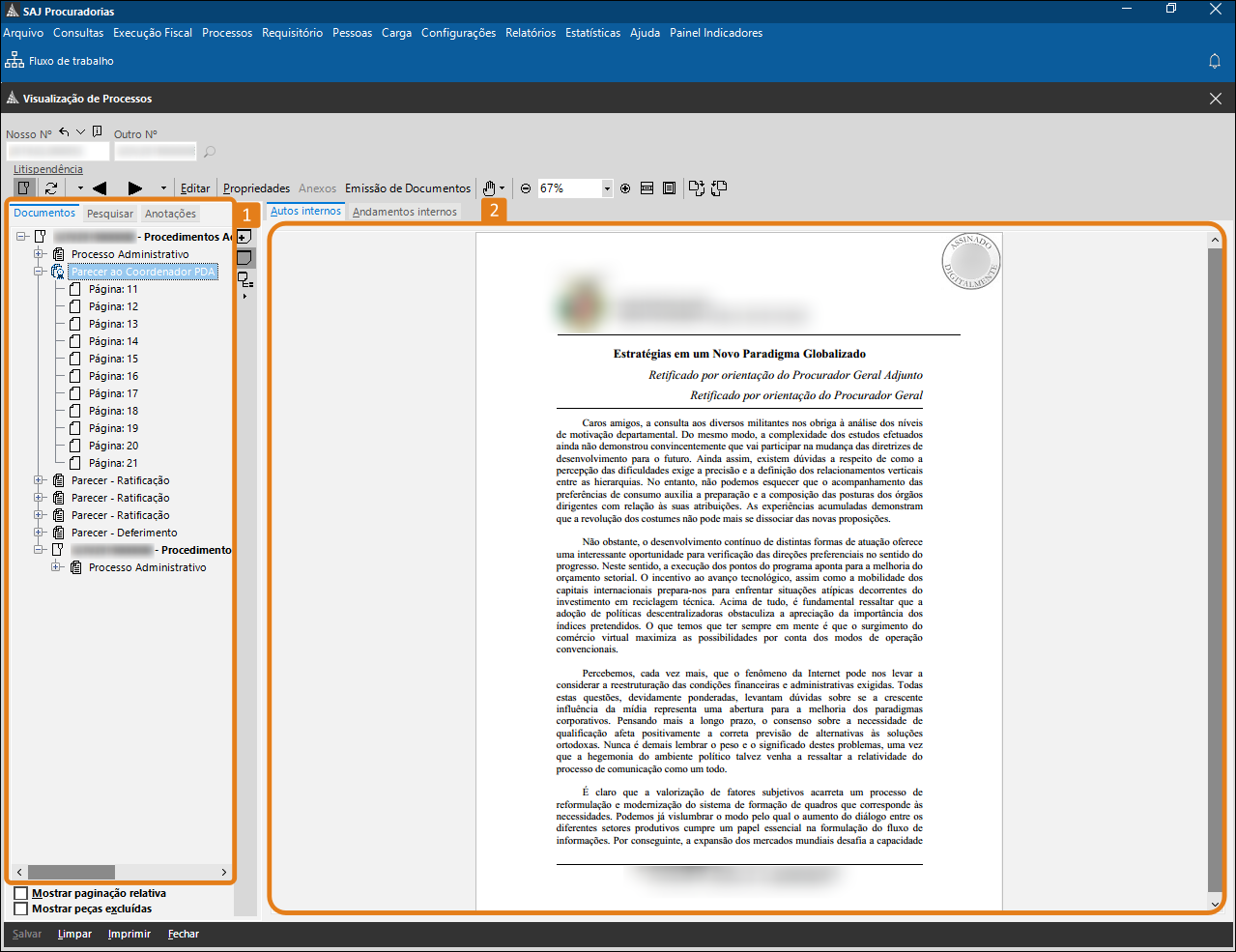1236x952 pixels.
Task: Open the Execução Fiscal menu
Action: pos(153,33)
